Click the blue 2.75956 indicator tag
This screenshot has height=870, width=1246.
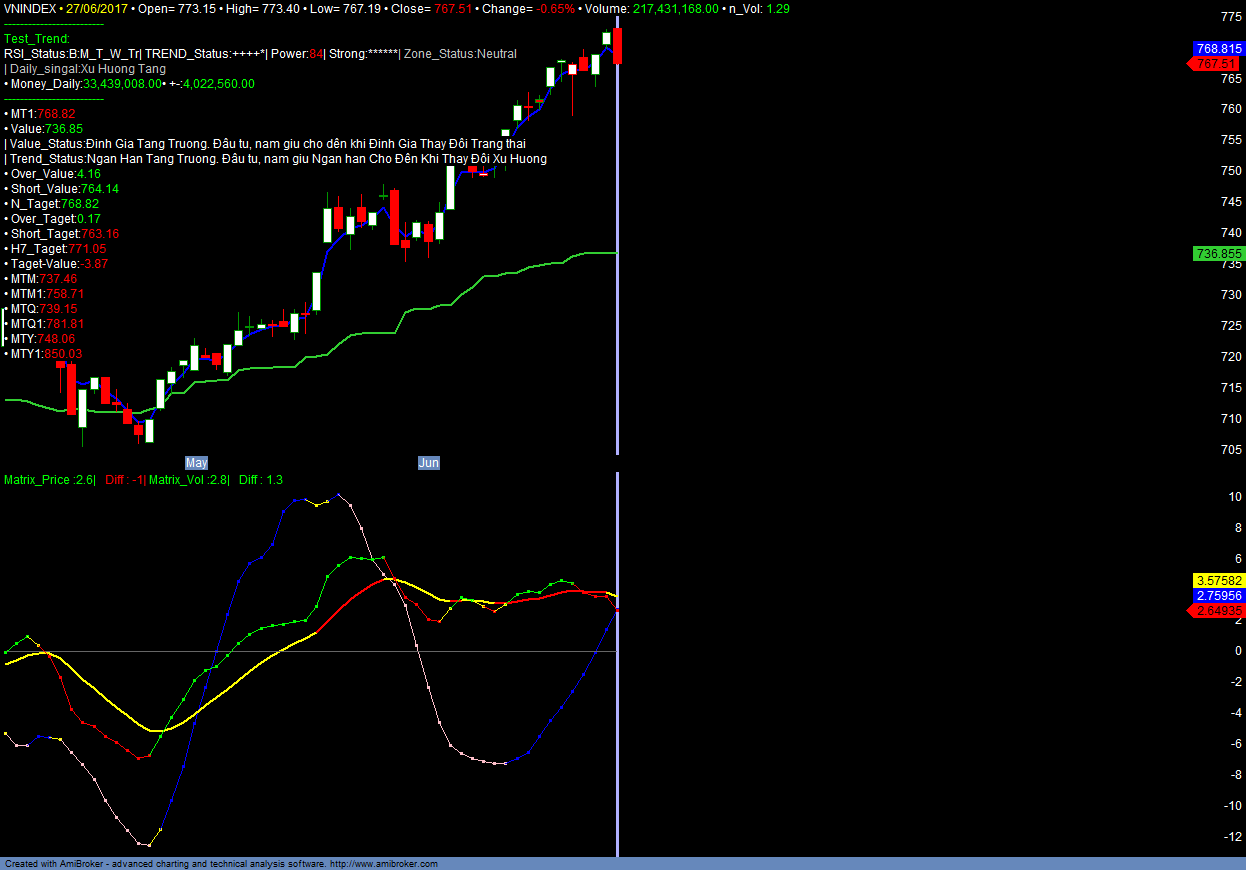click(1218, 595)
